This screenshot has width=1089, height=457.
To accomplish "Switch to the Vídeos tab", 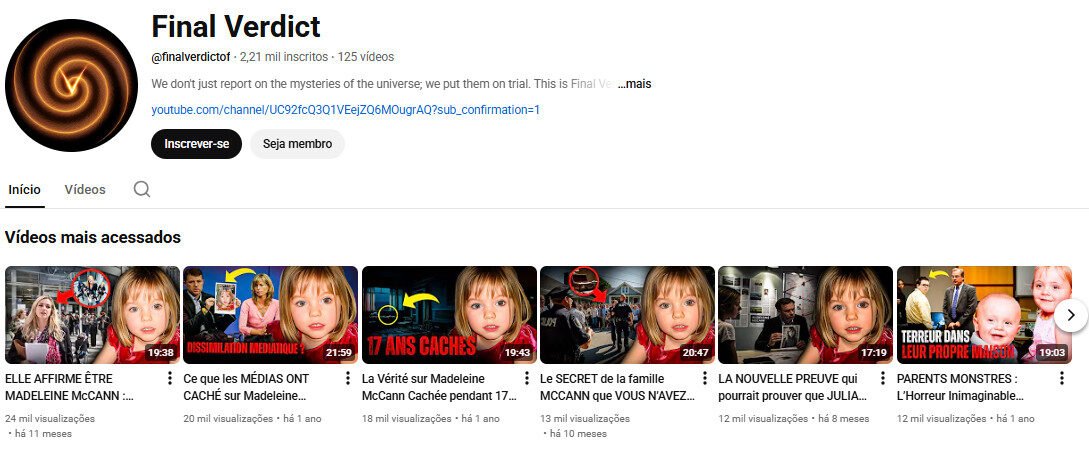I will [85, 189].
